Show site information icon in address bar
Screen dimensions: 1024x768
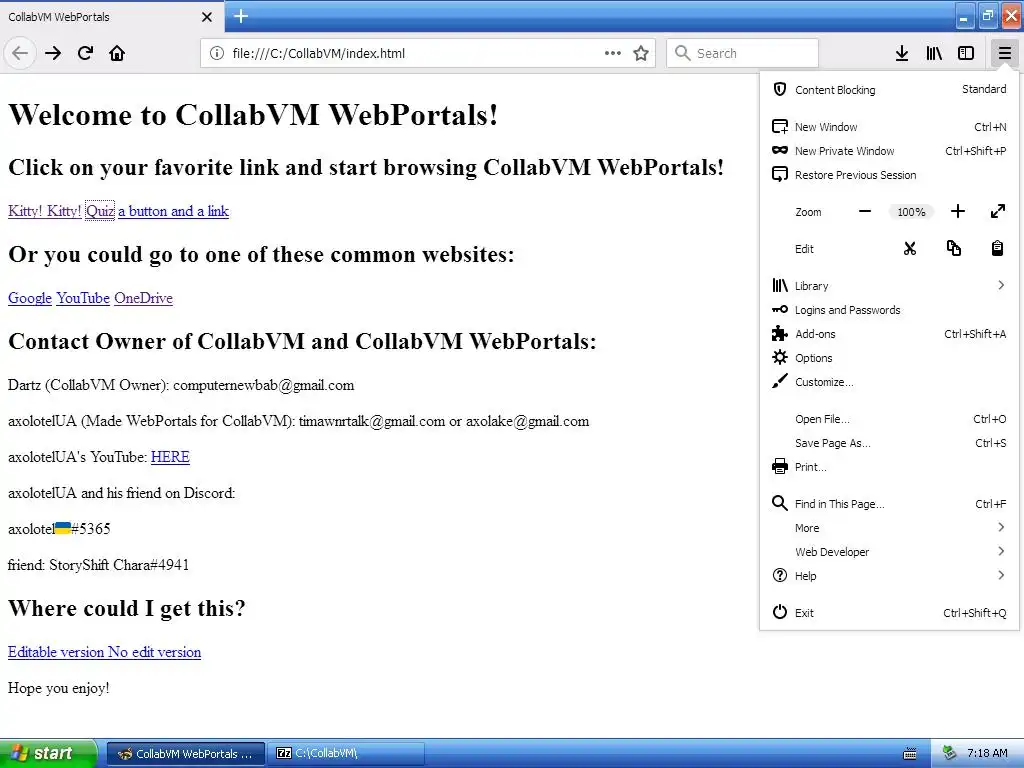[x=216, y=53]
